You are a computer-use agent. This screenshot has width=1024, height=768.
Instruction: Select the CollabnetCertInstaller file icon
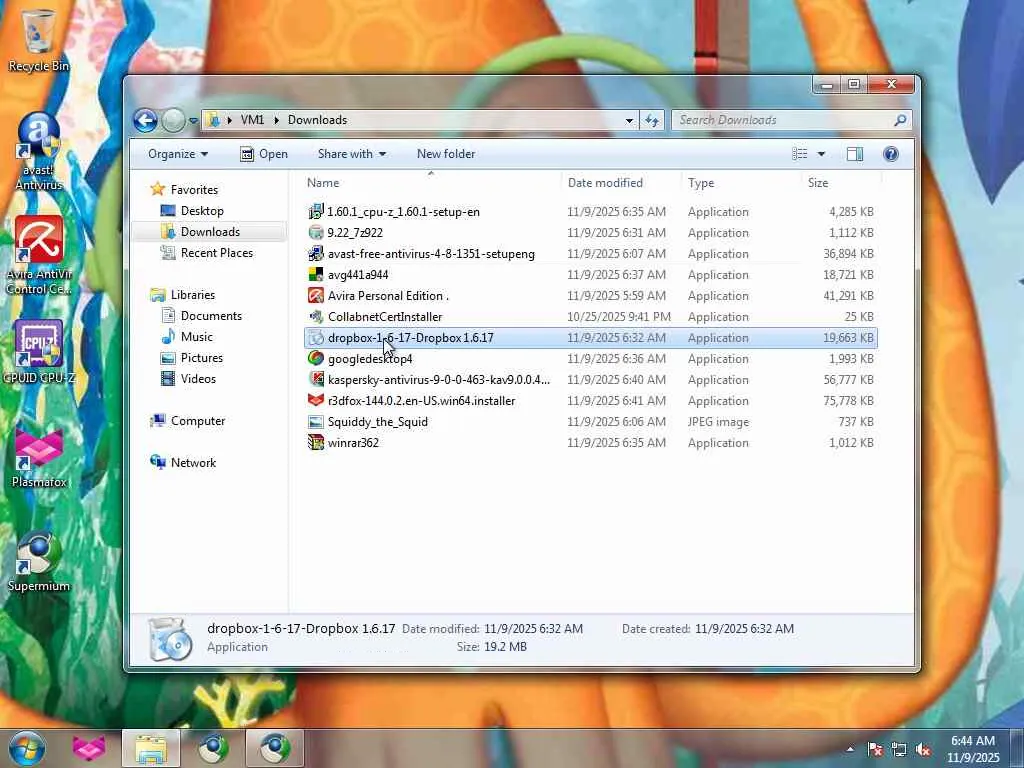pyautogui.click(x=316, y=317)
